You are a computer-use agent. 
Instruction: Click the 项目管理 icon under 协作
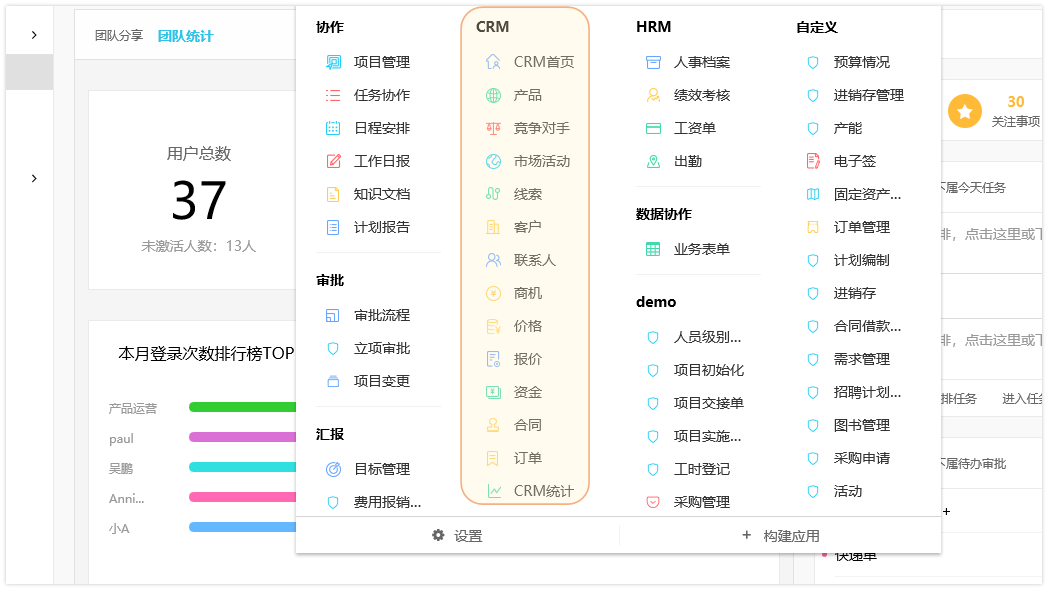333,62
